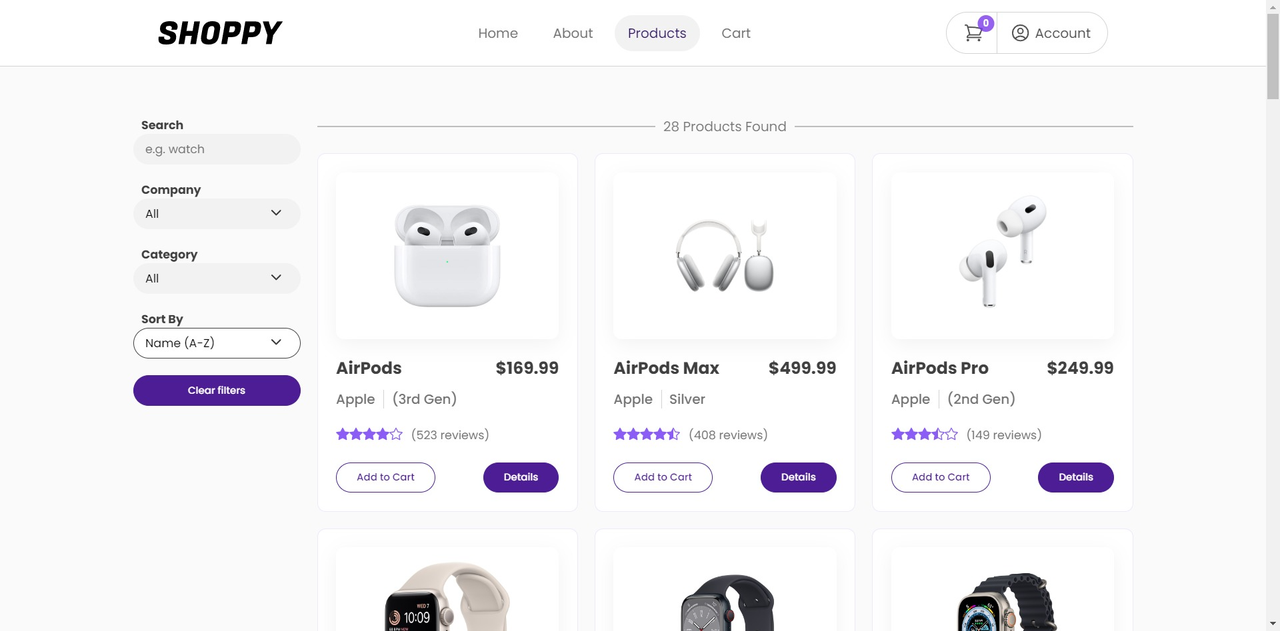The height and width of the screenshot is (631, 1280).
Task: Click the Account person icon
Action: pos(1021,32)
